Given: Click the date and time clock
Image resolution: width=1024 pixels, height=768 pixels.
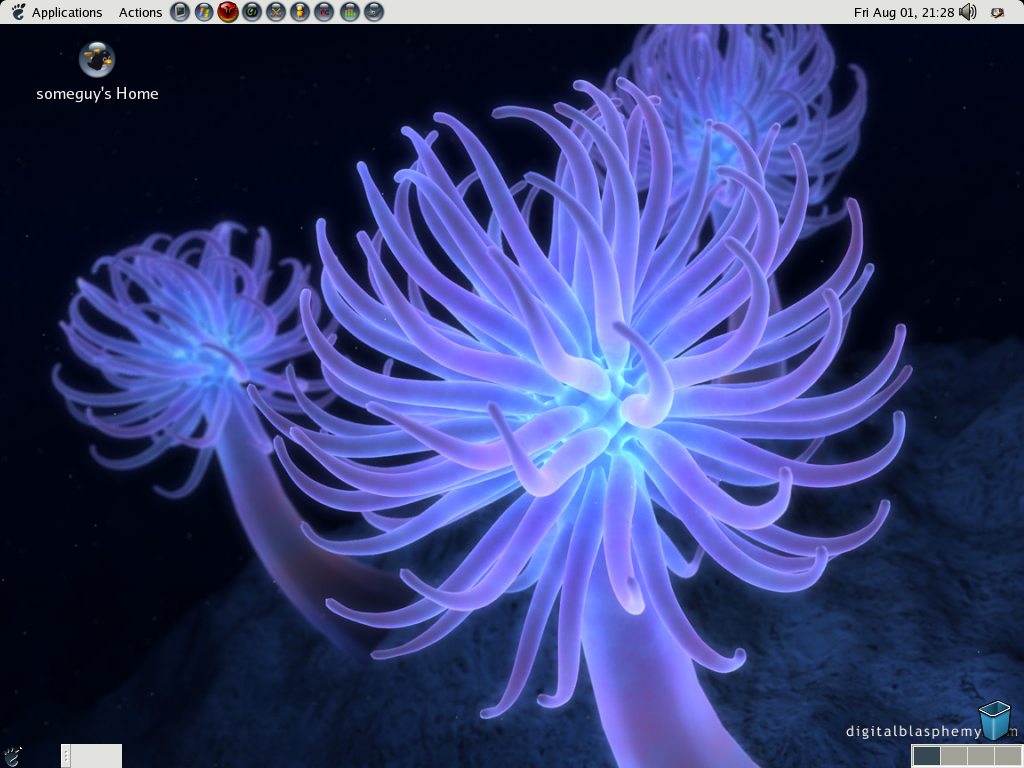Looking at the screenshot, I should coord(904,12).
